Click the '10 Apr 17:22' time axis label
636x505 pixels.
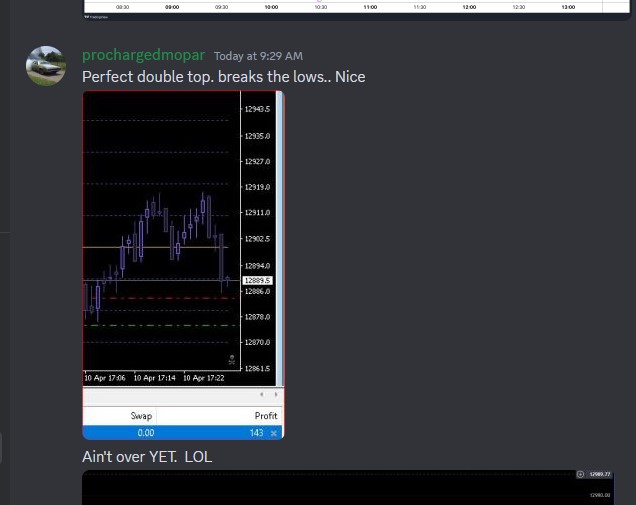click(204, 378)
